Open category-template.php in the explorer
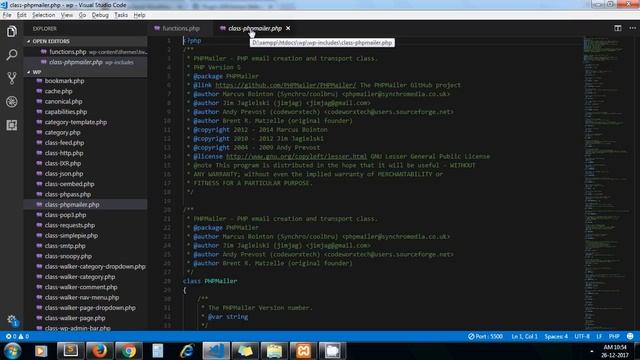 pyautogui.click(x=86, y=122)
